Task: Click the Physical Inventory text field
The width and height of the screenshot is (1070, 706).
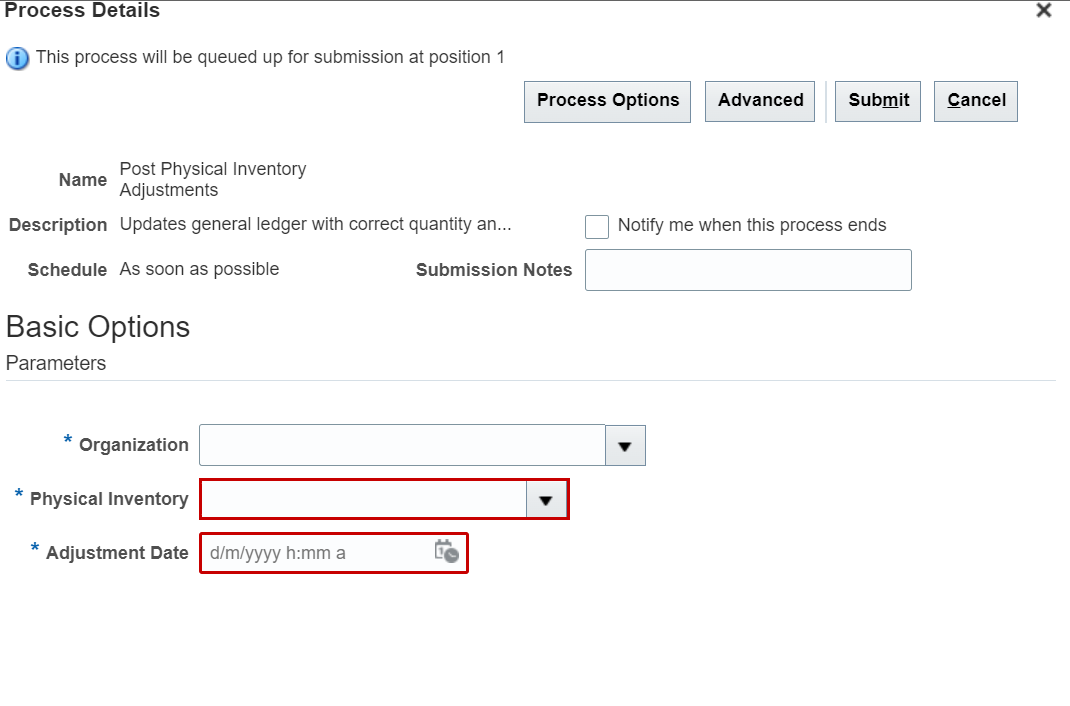Action: pos(360,499)
